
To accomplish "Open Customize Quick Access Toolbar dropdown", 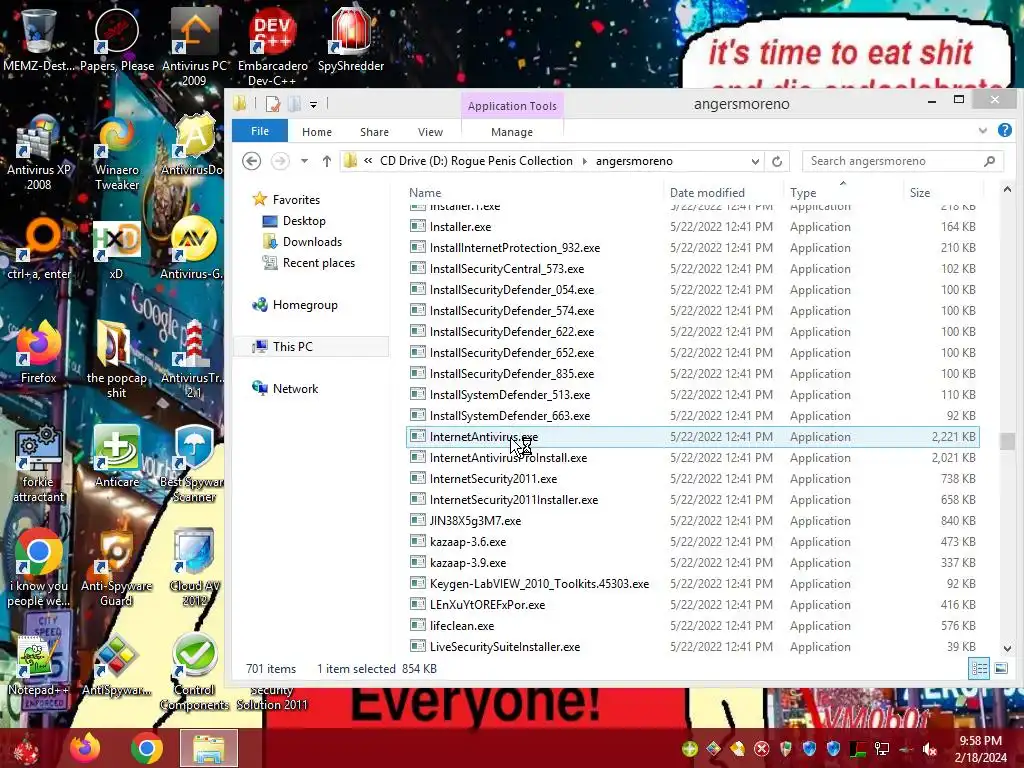I will (313, 104).
